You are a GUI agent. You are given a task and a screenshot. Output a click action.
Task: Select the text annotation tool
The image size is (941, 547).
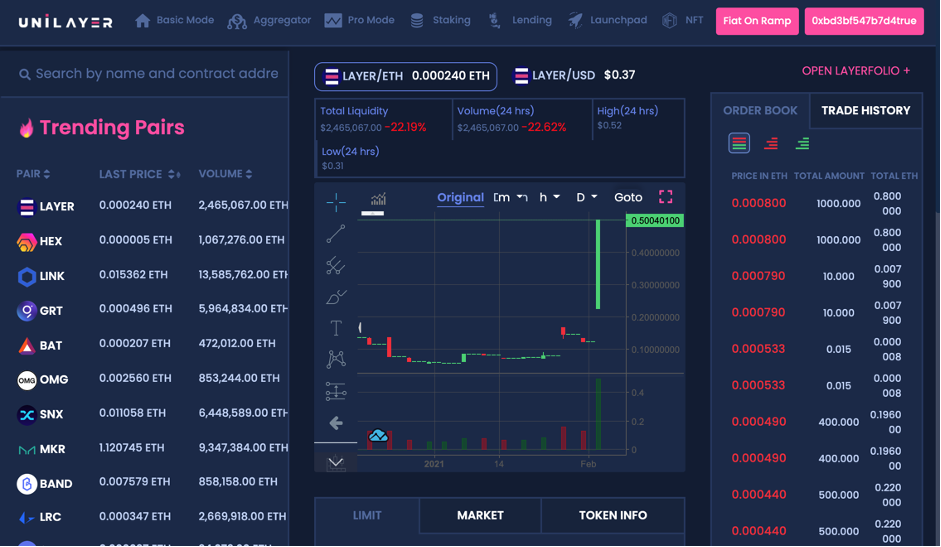click(336, 328)
